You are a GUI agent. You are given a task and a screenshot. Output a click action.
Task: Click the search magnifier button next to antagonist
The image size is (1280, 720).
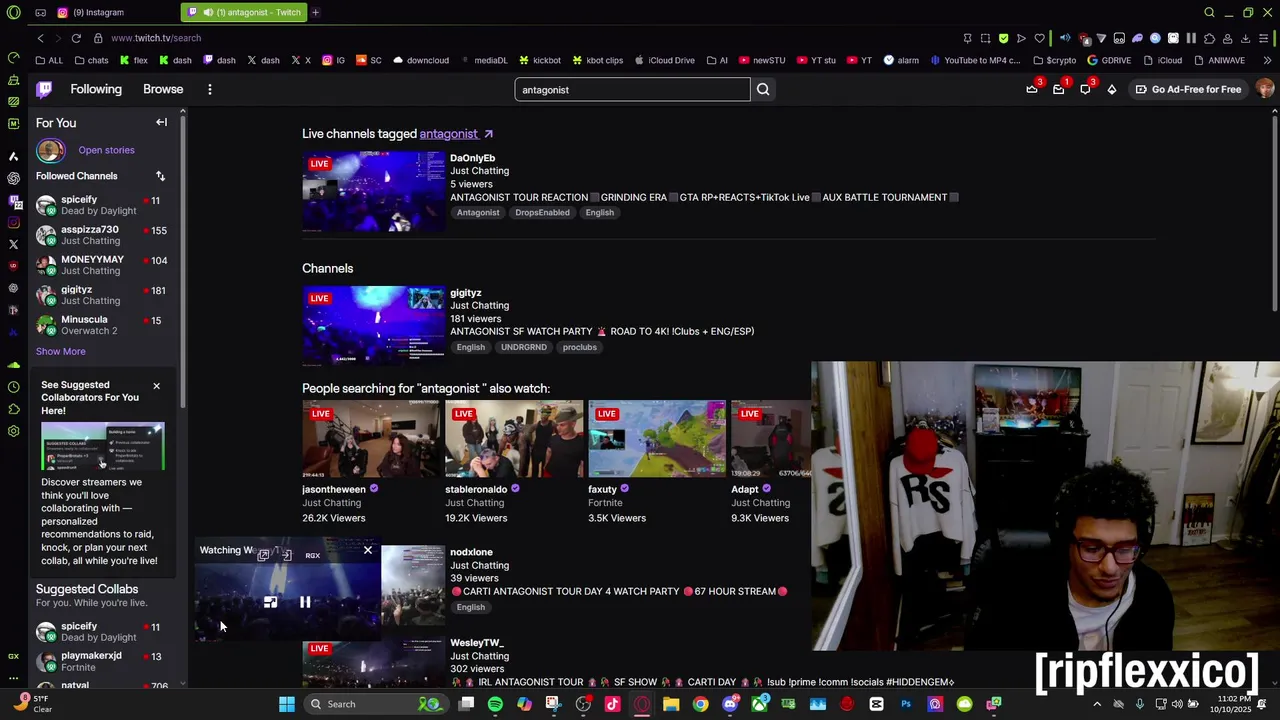(763, 90)
